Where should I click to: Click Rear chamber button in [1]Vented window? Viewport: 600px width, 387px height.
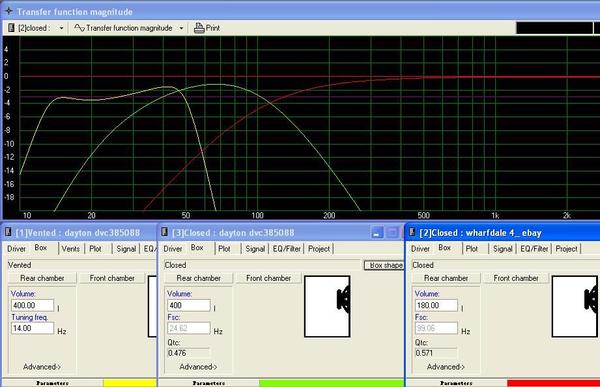coord(42,278)
